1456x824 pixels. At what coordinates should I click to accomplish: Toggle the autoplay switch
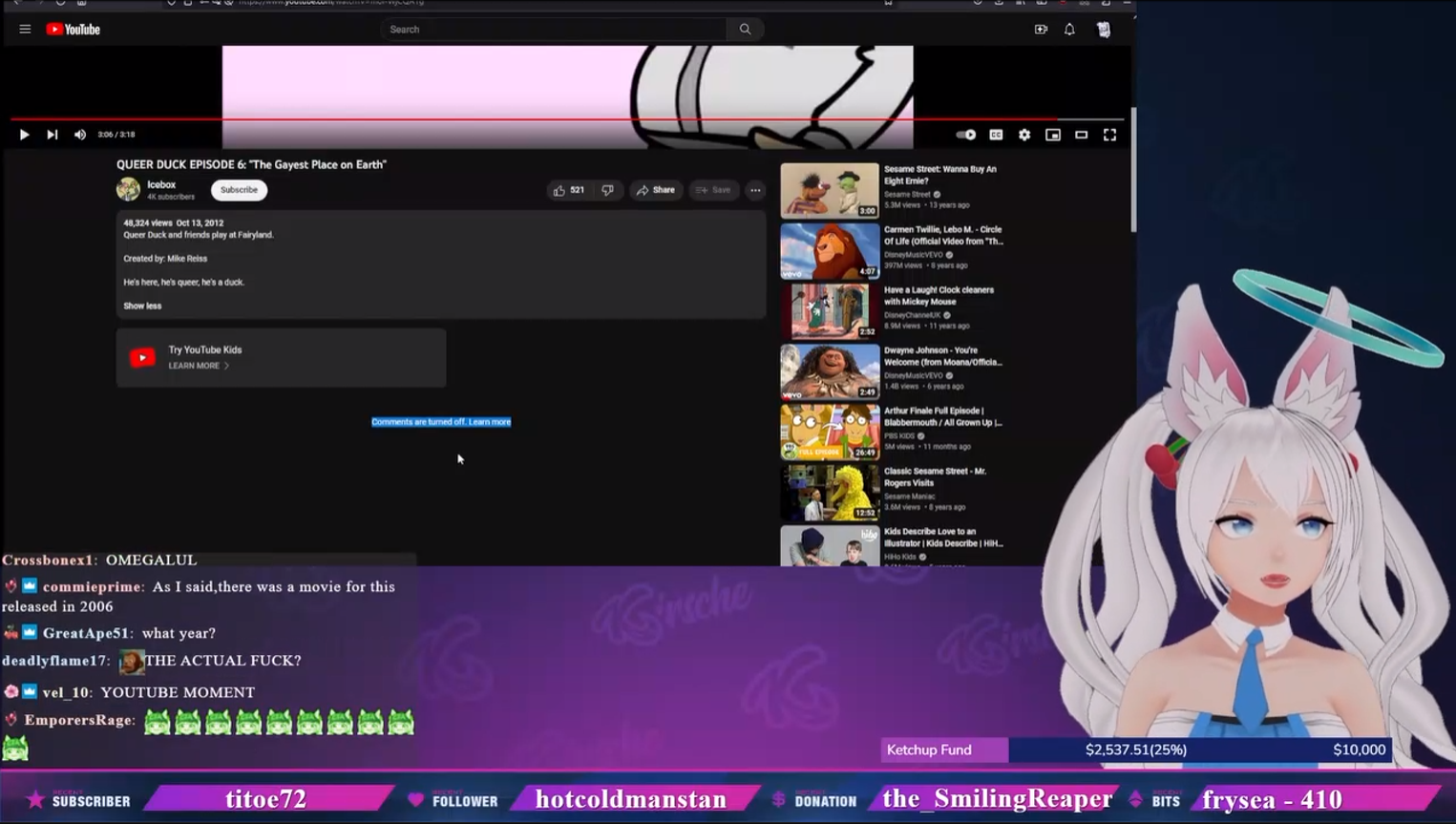coord(966,135)
